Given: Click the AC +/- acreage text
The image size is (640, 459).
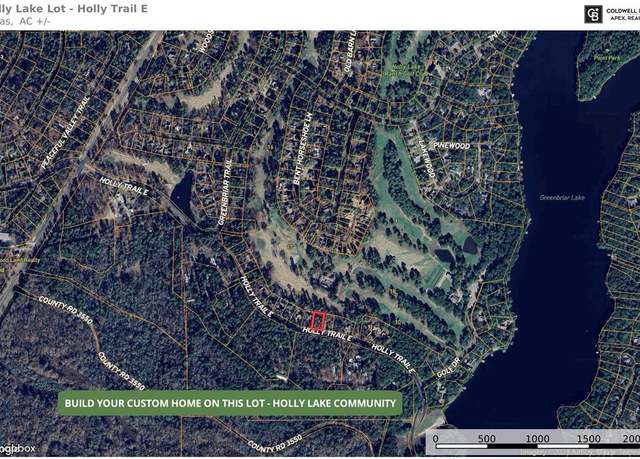Looking at the screenshot, I should point(35,21).
